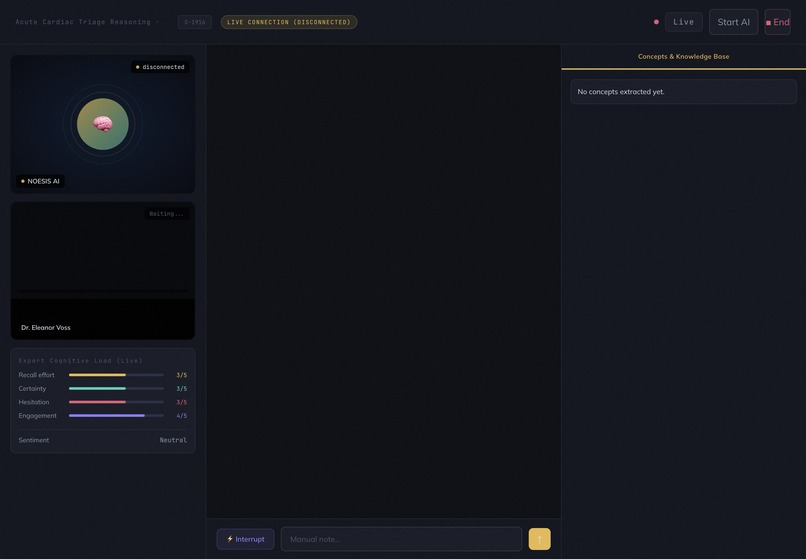Click the red recording indicator dot
The image size is (806, 559).
click(656, 22)
